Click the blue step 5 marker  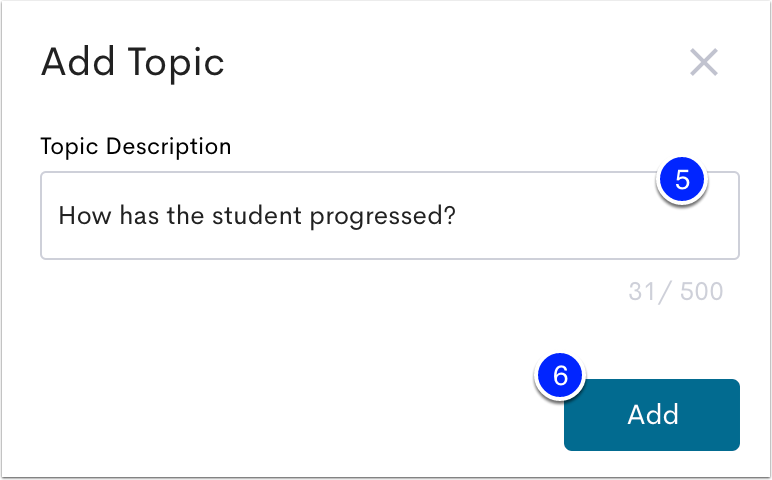(682, 180)
